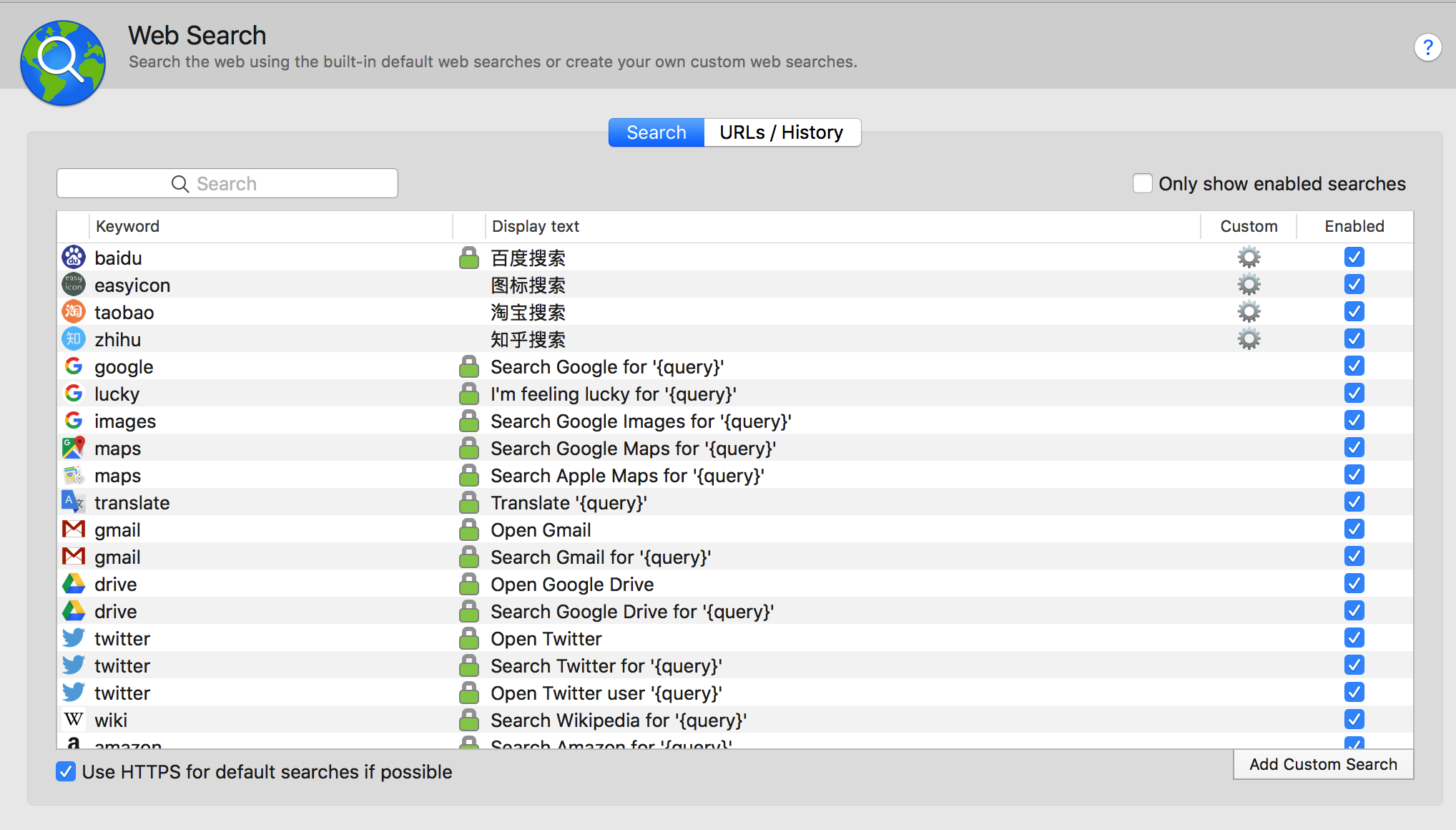The width and height of the screenshot is (1456, 830).
Task: Click the Google Drive icon for Open Google Drive
Action: pos(74,584)
